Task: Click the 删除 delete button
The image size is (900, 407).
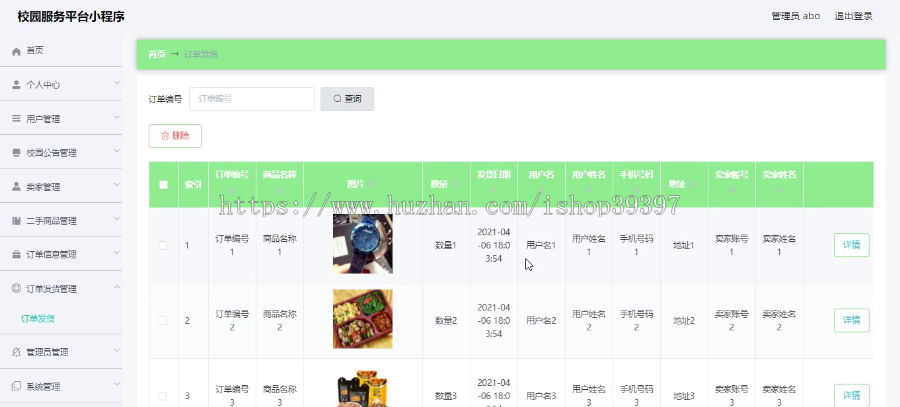Action: (175, 136)
